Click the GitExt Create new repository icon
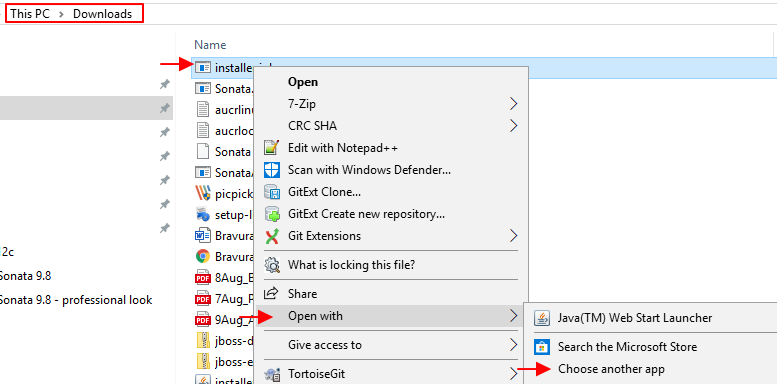777x384 pixels. tap(272, 214)
